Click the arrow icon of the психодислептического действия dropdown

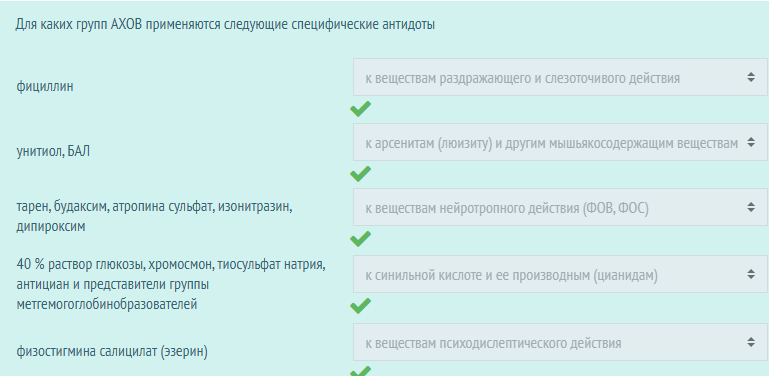751,342
